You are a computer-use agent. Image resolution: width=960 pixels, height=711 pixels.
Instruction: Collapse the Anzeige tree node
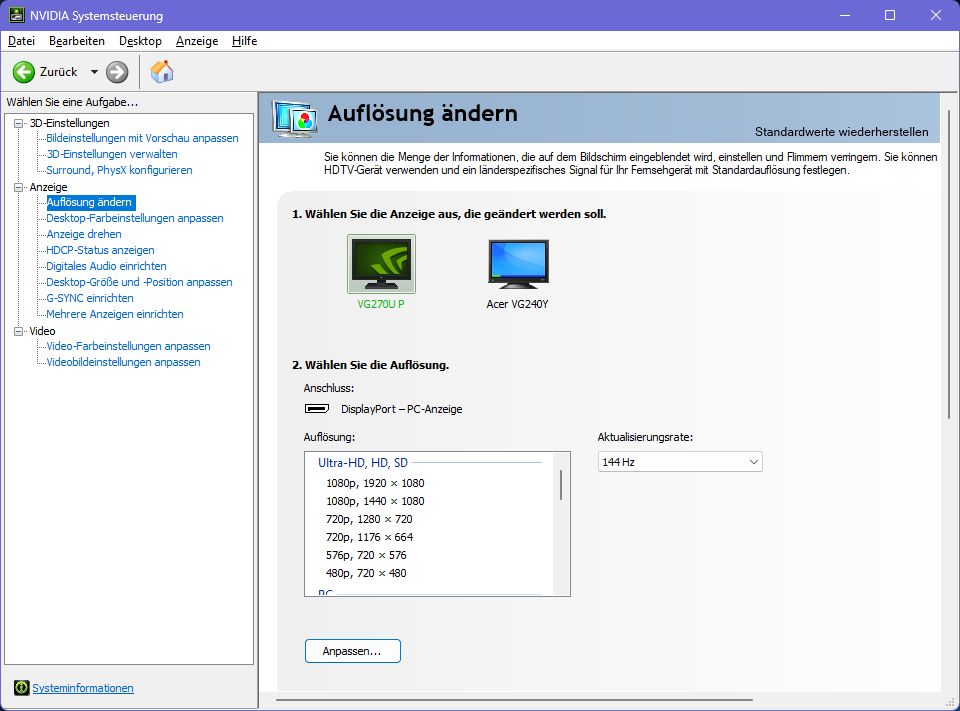pos(19,187)
